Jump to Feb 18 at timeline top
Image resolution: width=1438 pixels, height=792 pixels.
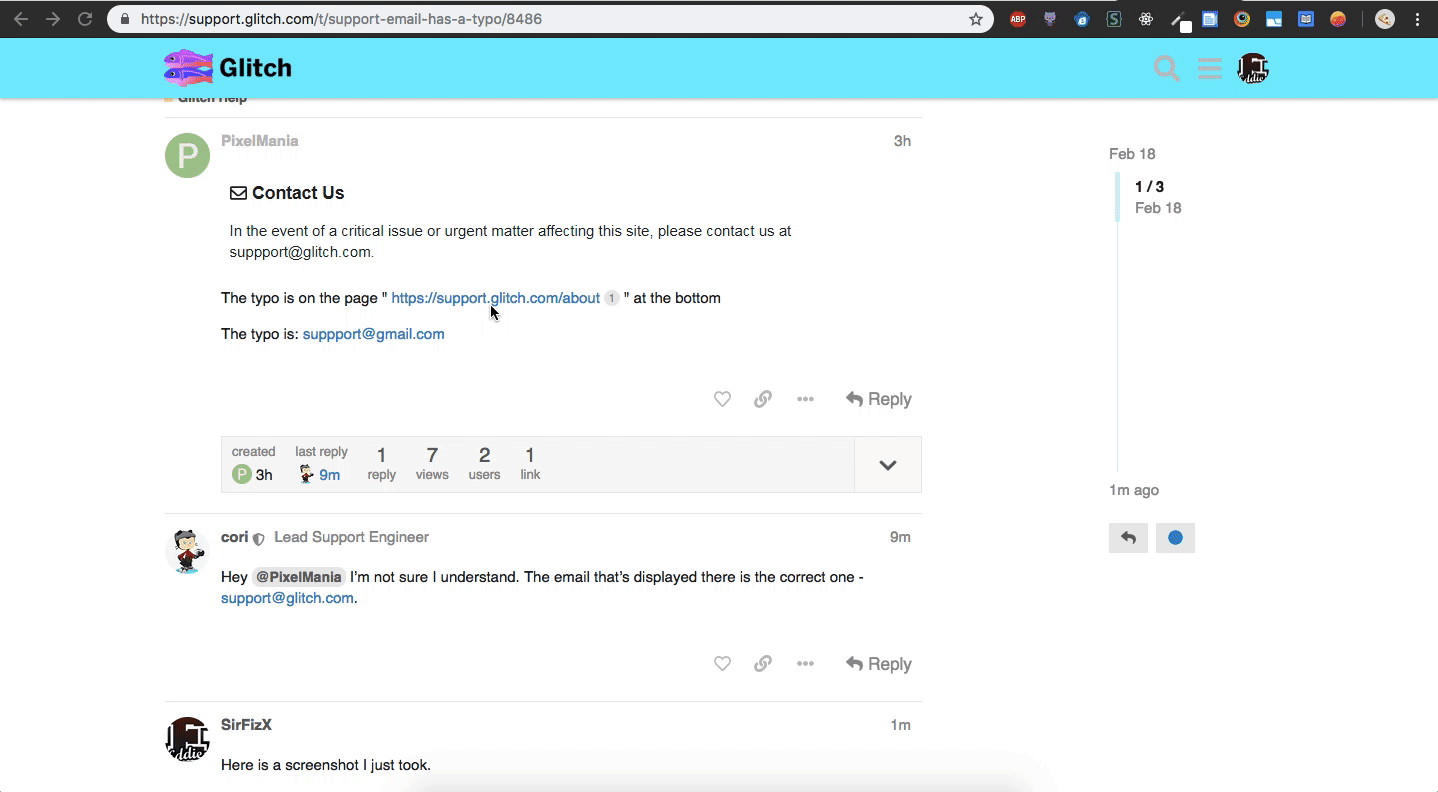coord(1132,154)
